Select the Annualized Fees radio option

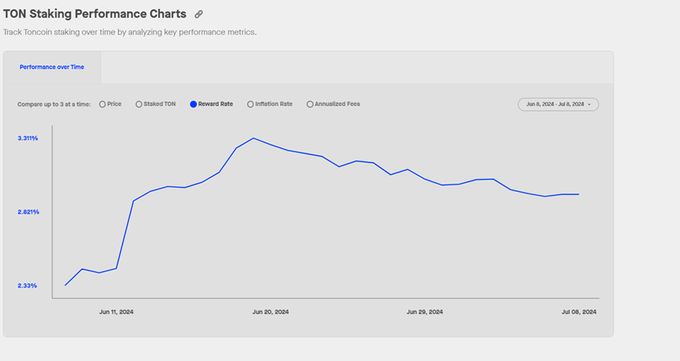tap(310, 104)
